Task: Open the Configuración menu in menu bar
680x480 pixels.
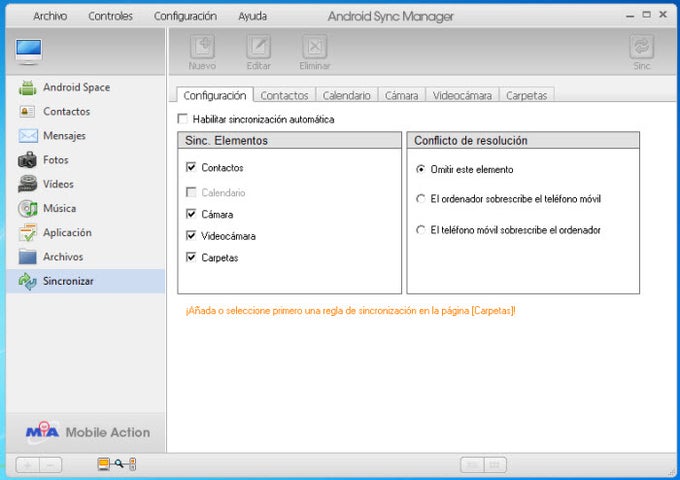Action: pyautogui.click(x=185, y=16)
